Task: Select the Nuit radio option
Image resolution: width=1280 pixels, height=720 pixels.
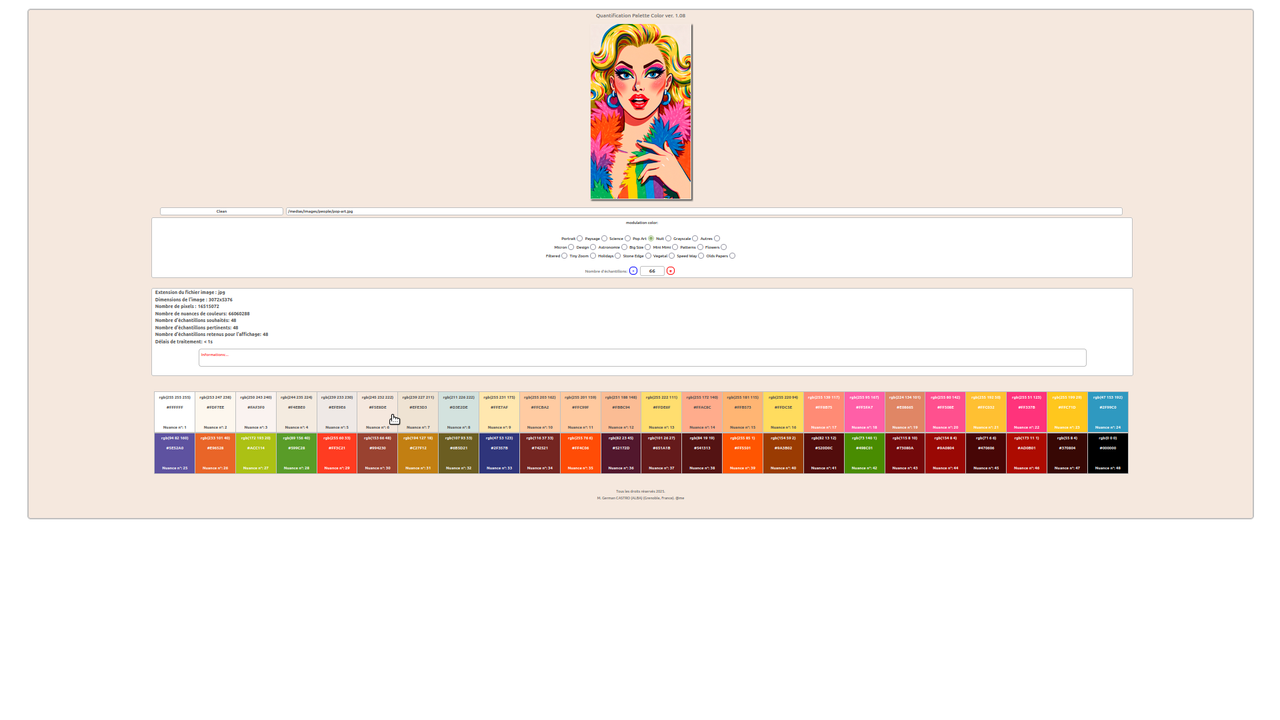Action: [x=668, y=239]
